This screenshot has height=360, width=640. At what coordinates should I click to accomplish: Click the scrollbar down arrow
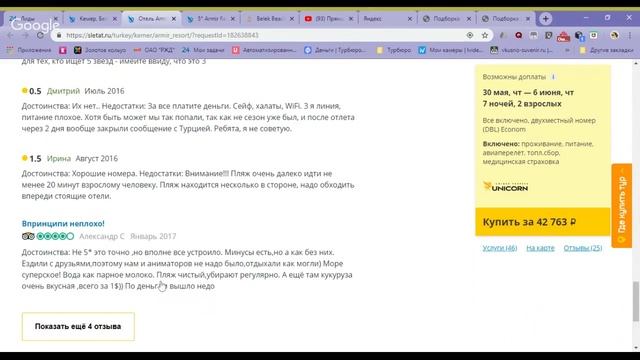tap(636, 348)
